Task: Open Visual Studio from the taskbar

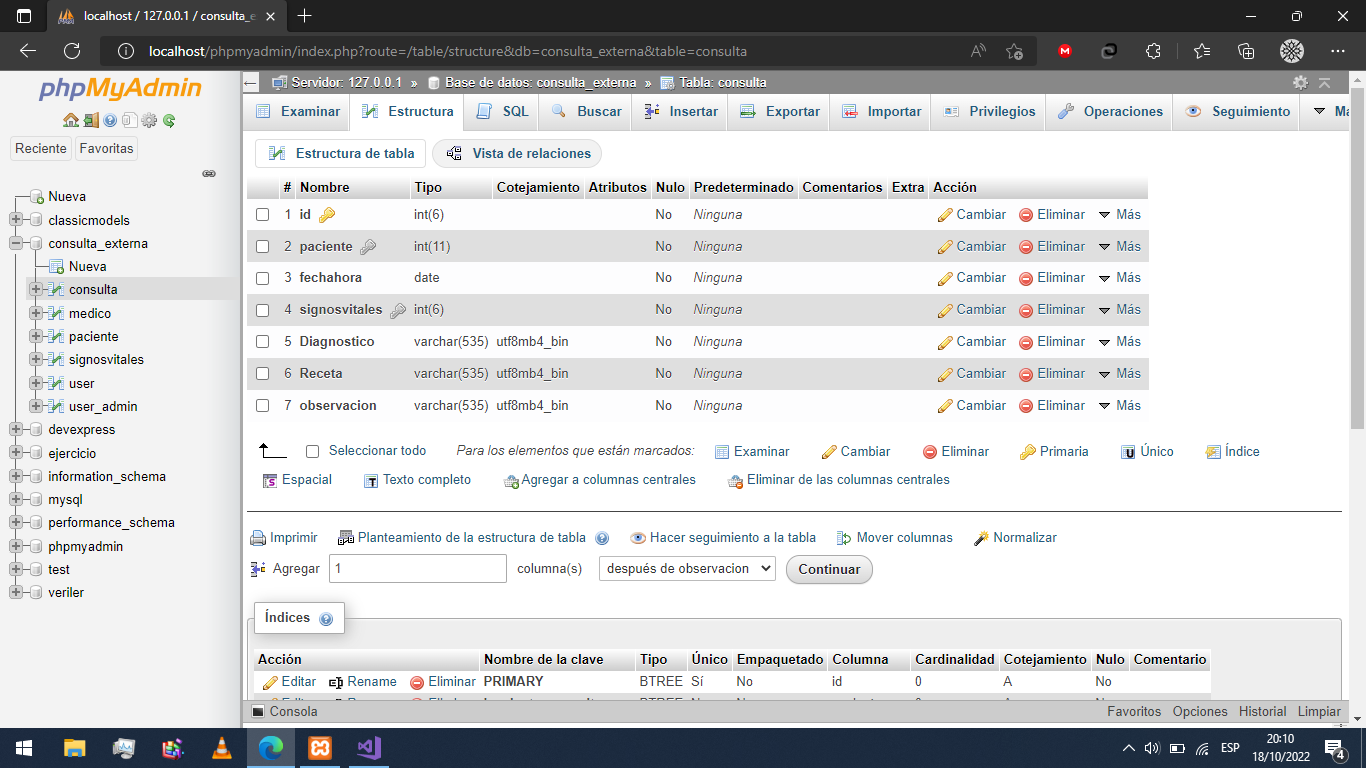Action: [369, 747]
